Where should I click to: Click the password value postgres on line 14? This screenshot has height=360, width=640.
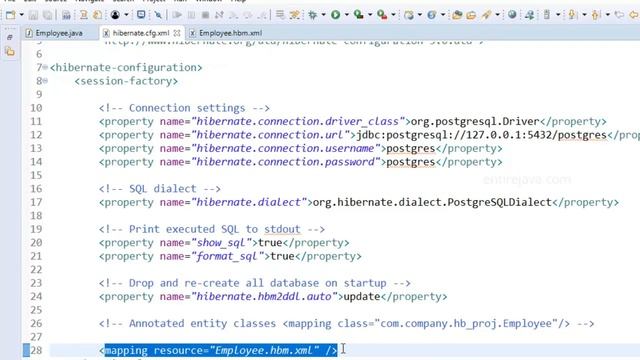click(411, 162)
